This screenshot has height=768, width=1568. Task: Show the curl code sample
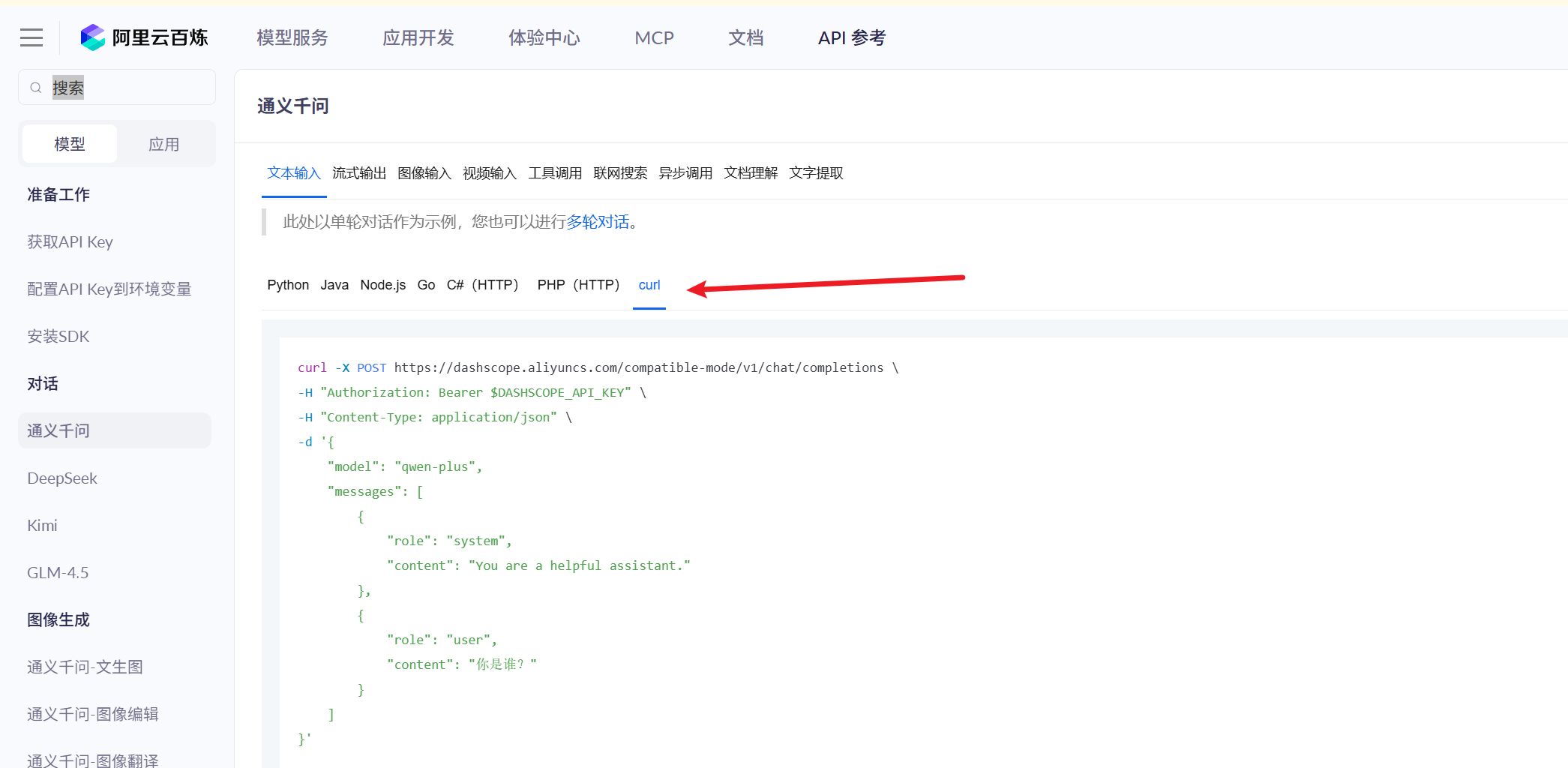[649, 285]
